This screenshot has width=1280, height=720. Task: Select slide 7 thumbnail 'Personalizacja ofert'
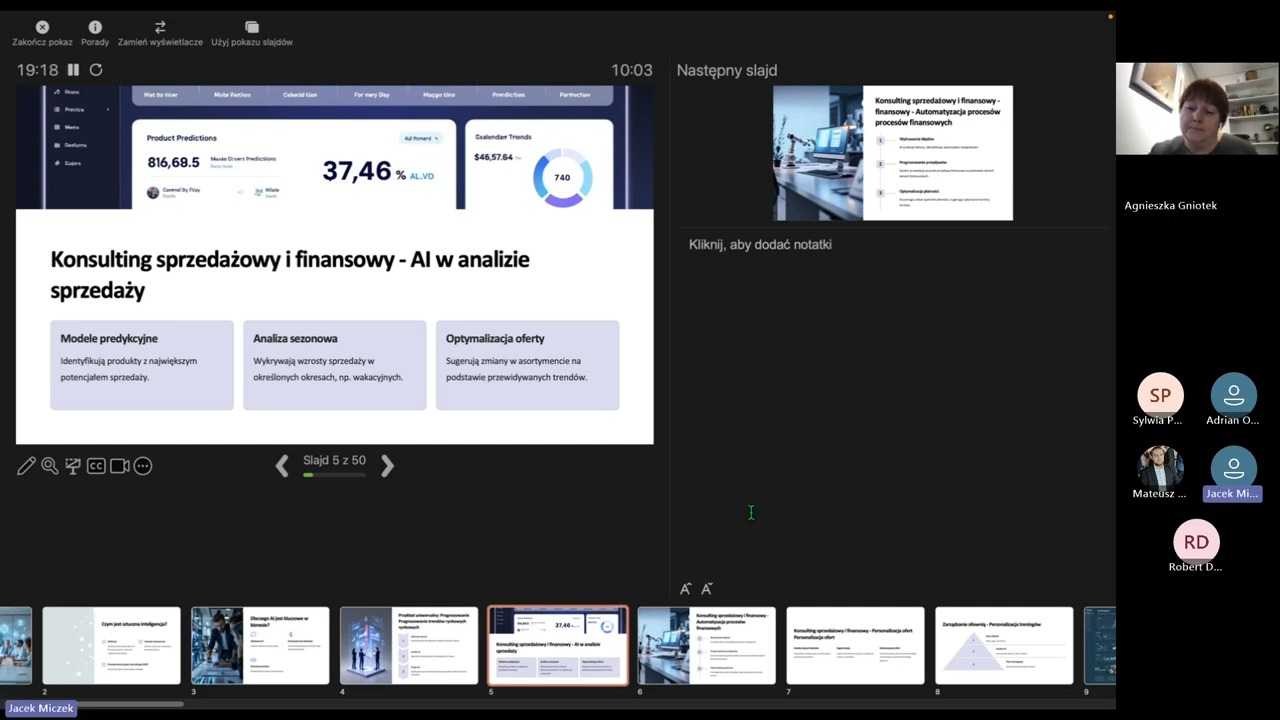[855, 646]
